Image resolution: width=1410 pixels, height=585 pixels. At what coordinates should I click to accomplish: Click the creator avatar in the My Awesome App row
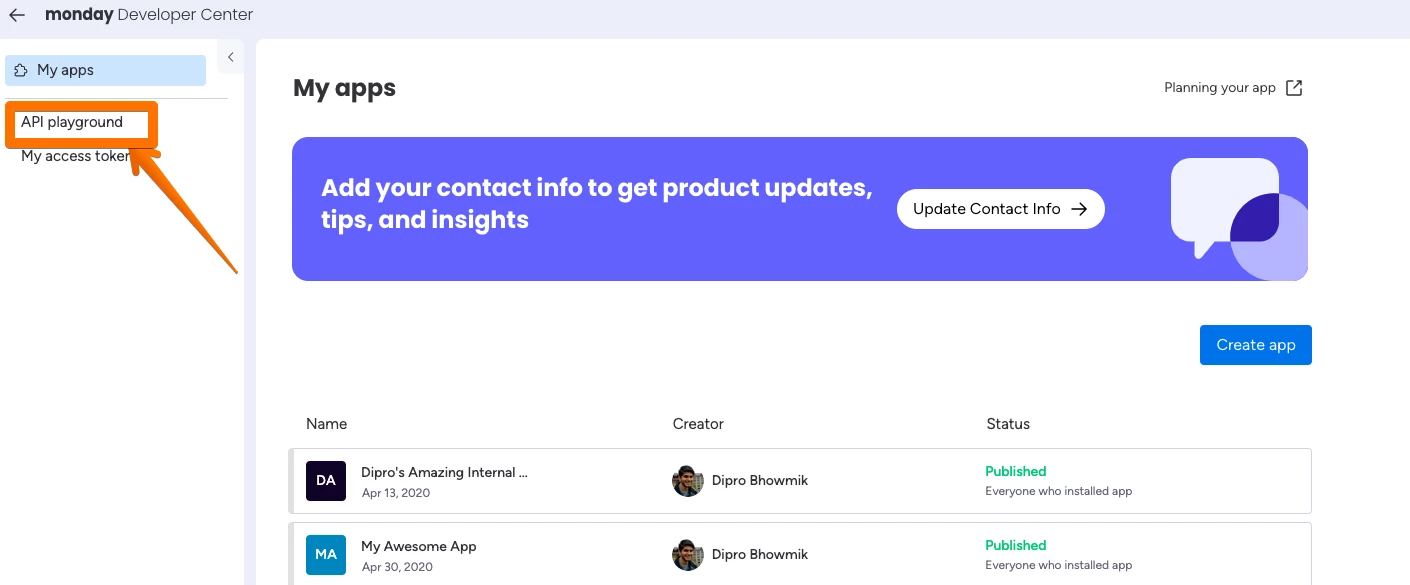pyautogui.click(x=688, y=555)
